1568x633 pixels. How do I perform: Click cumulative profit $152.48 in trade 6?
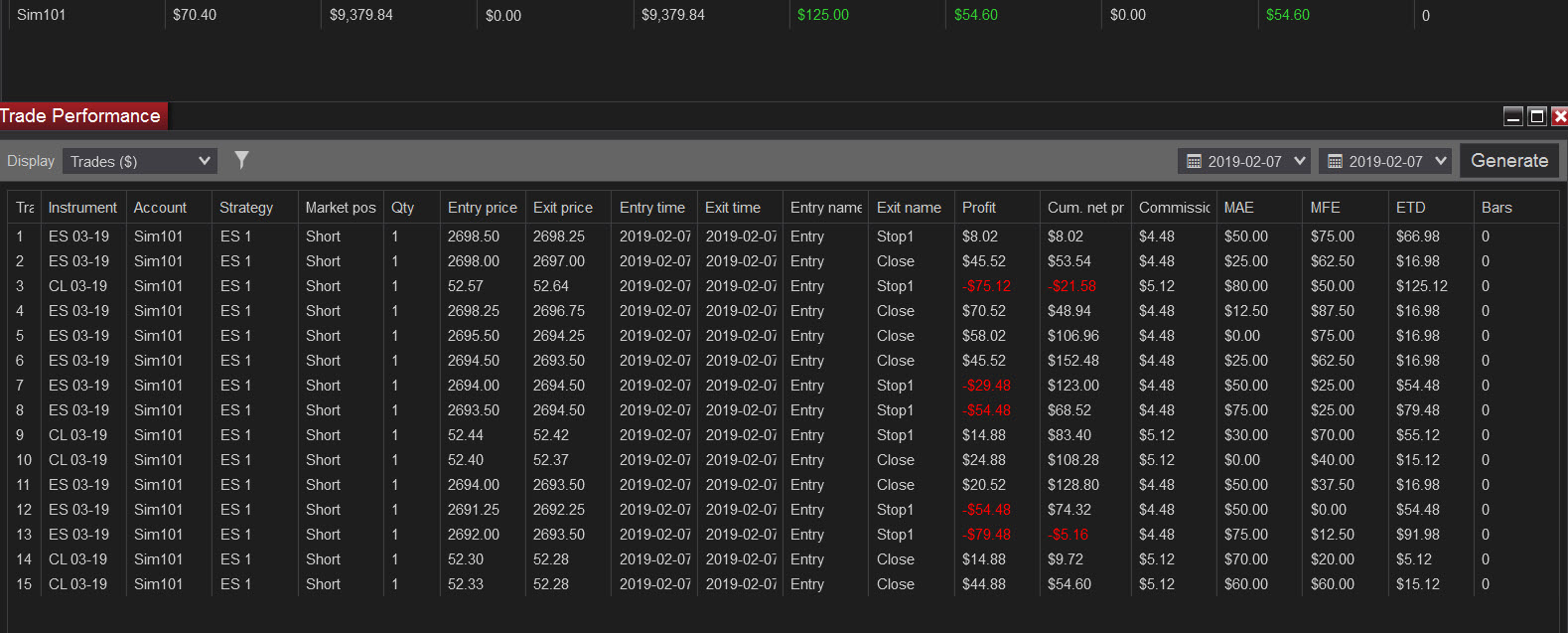click(x=1073, y=361)
